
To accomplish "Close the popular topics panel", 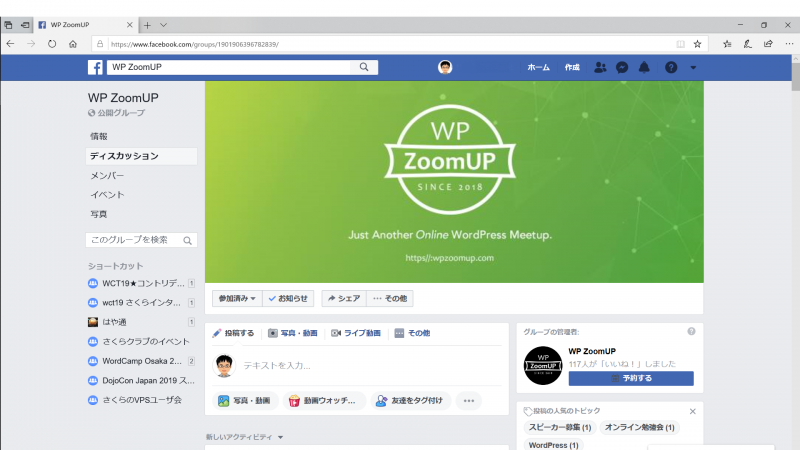I will [x=692, y=411].
